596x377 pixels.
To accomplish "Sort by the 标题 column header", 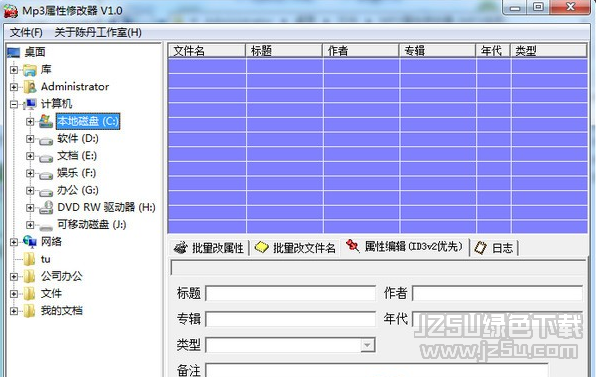I will [284, 51].
